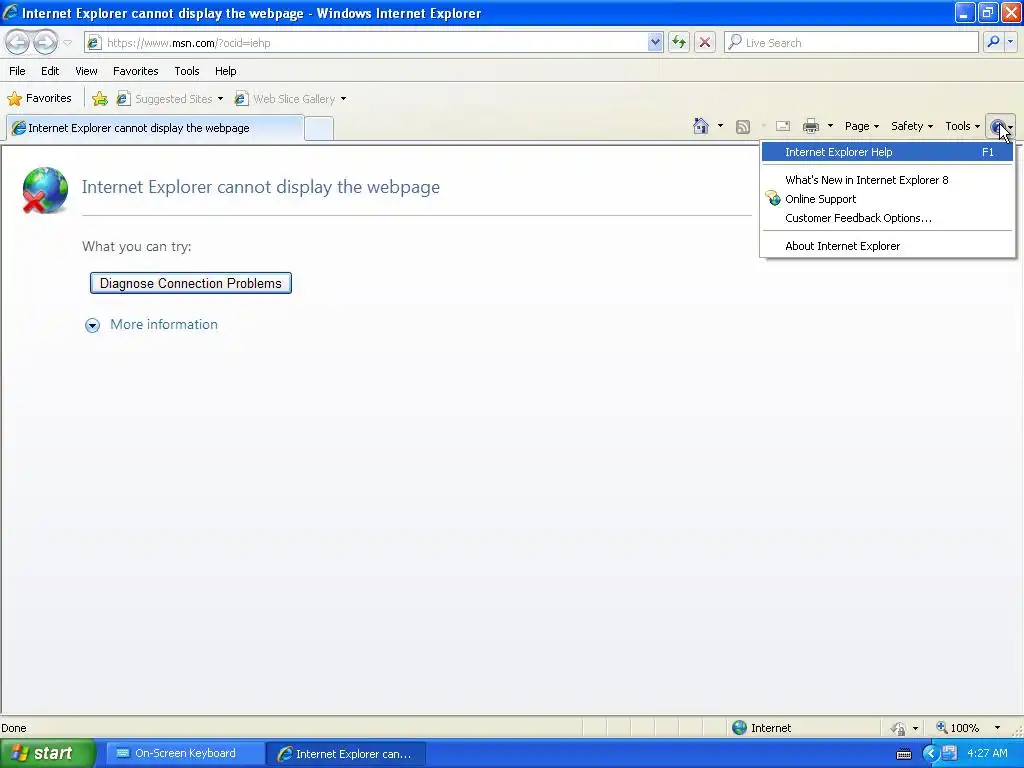Choose About Internet Explorer menu item
The width and height of the screenshot is (1024, 768).
887,246
